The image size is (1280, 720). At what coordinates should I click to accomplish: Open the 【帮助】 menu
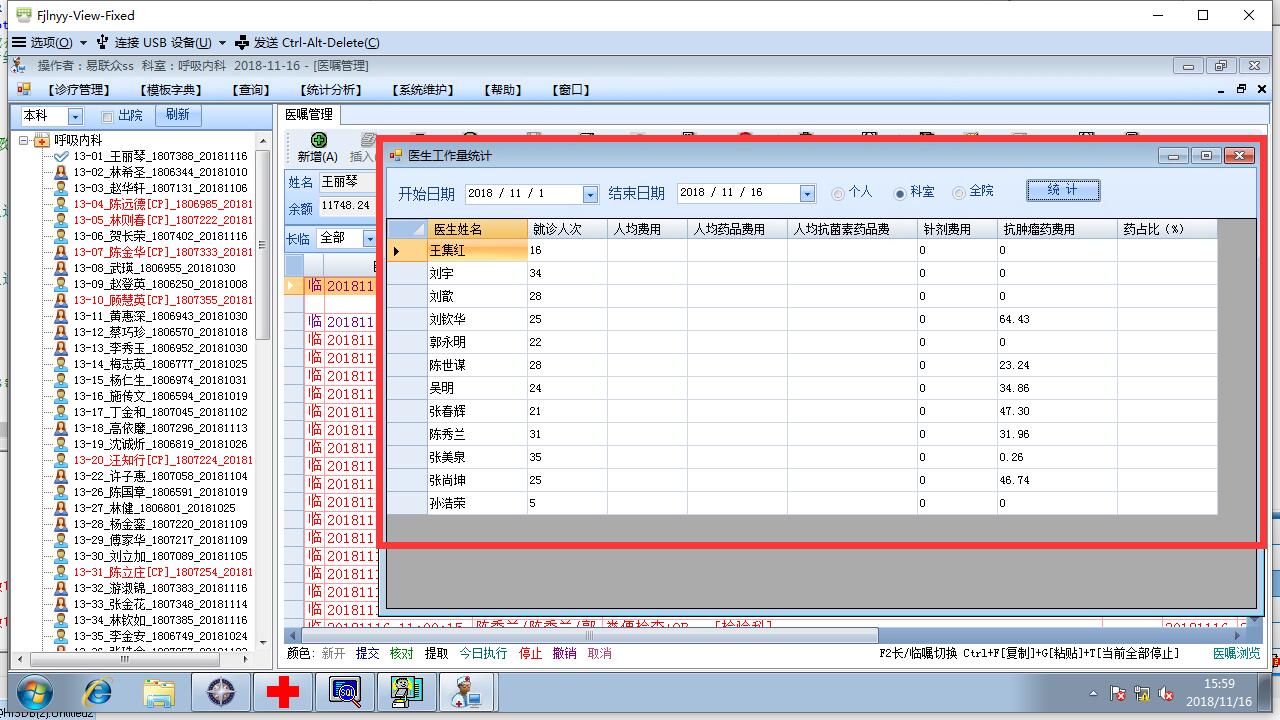point(503,90)
